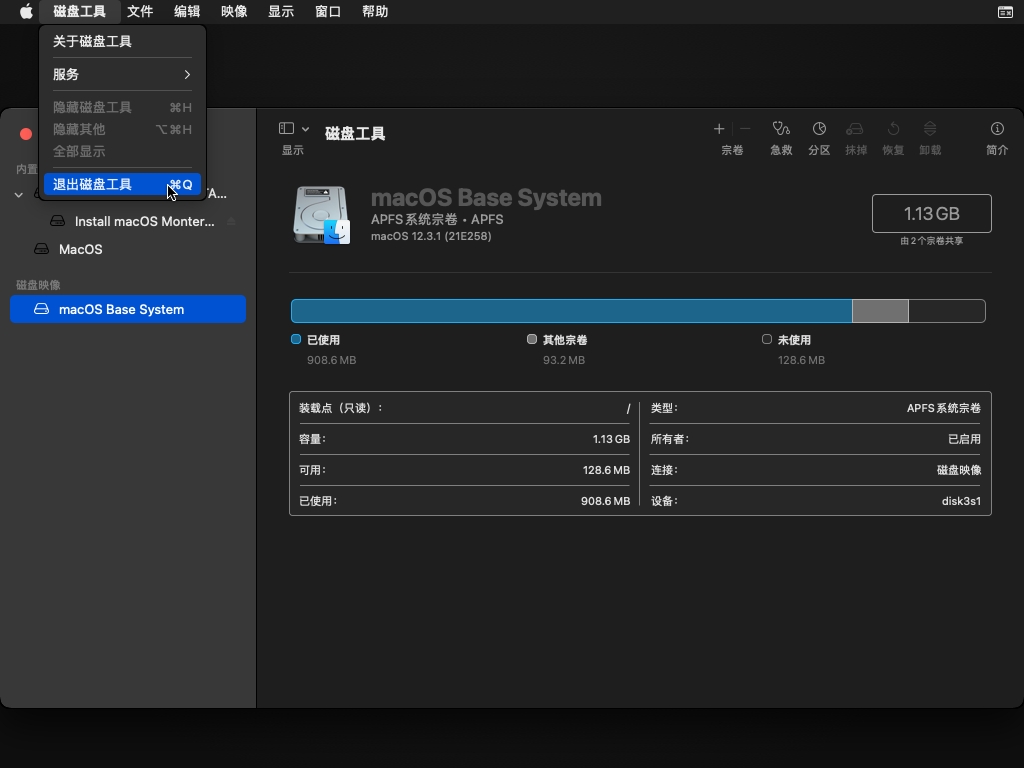Expand the Services (服务) submenu
This screenshot has height=768, width=1024.
122,74
